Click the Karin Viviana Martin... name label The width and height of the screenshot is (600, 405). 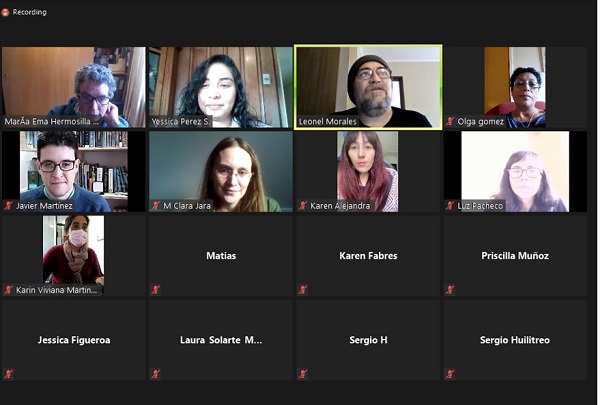pos(56,290)
